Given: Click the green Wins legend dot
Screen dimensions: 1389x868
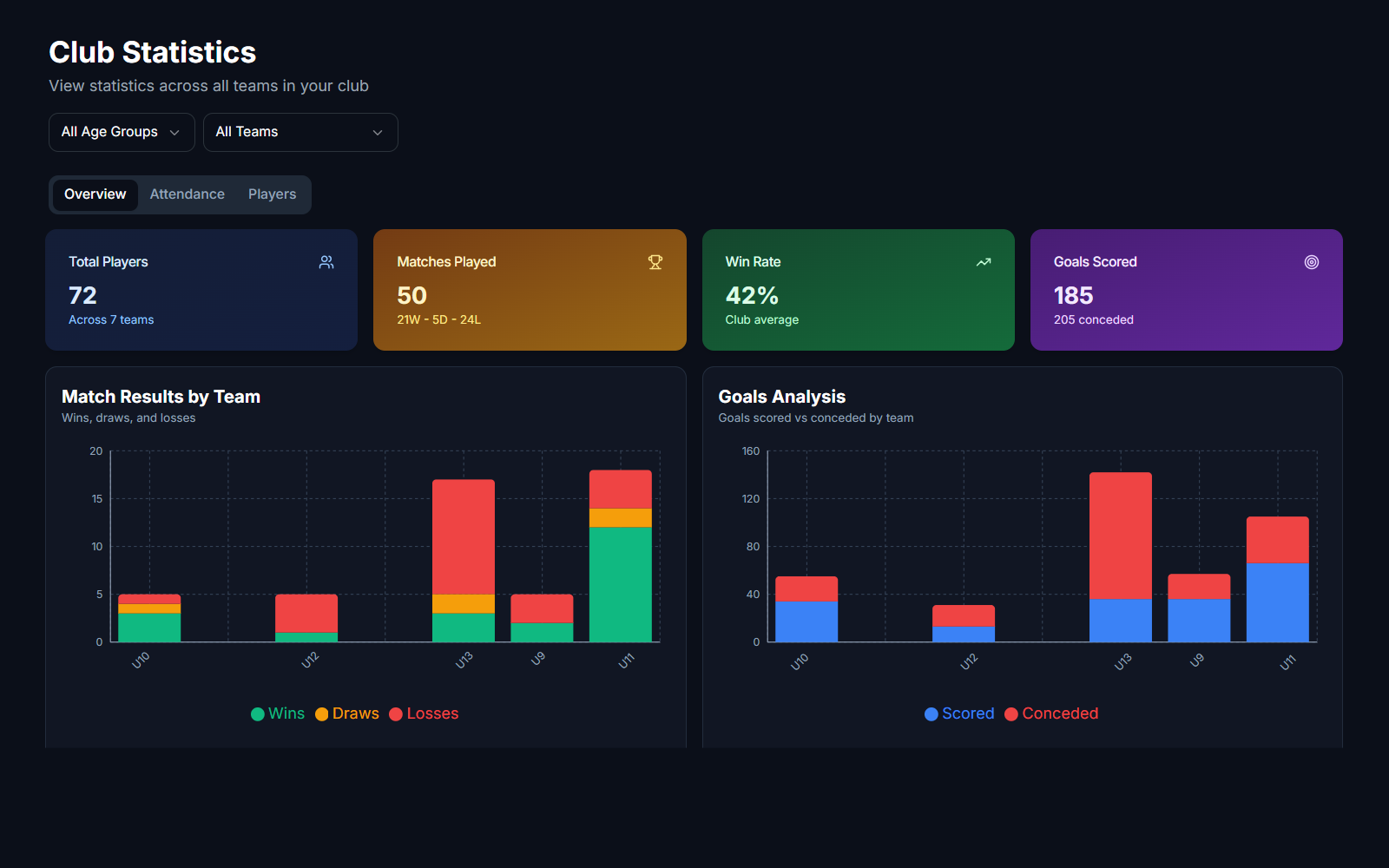Looking at the screenshot, I should coord(258,714).
